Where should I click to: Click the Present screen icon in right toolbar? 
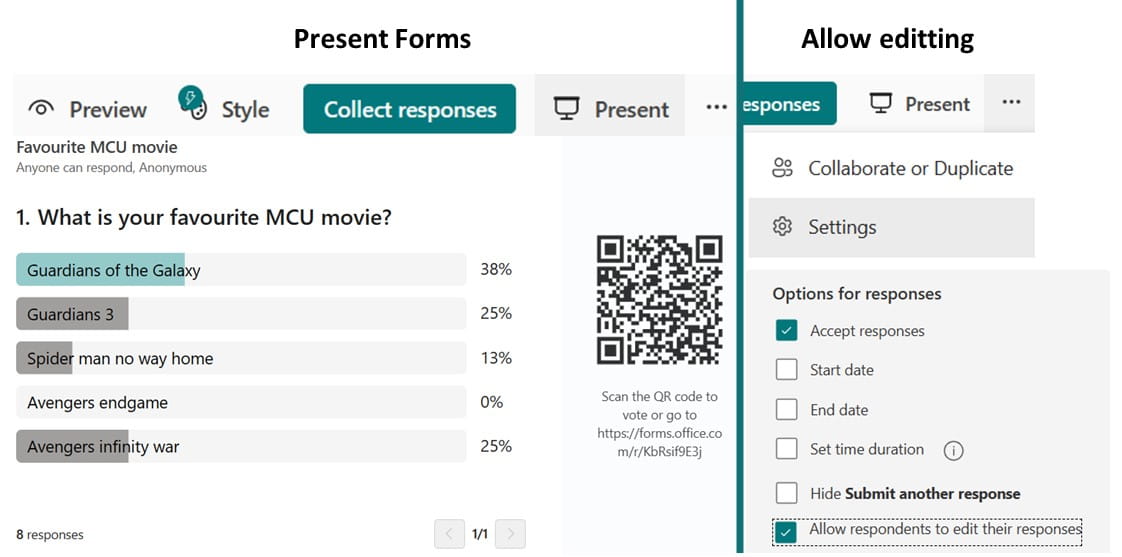(x=880, y=103)
